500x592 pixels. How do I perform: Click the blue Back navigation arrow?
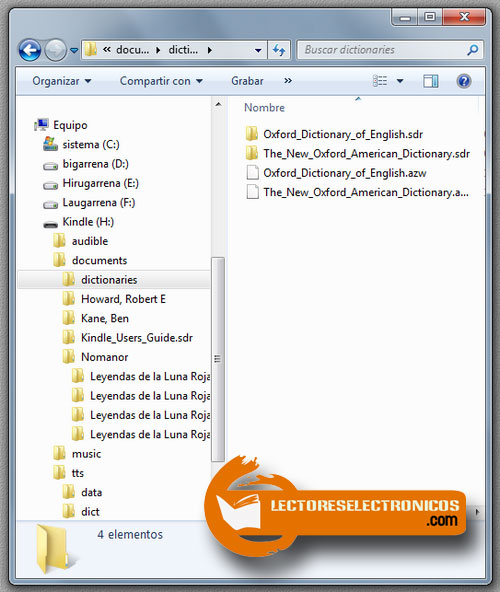pyautogui.click(x=30, y=50)
